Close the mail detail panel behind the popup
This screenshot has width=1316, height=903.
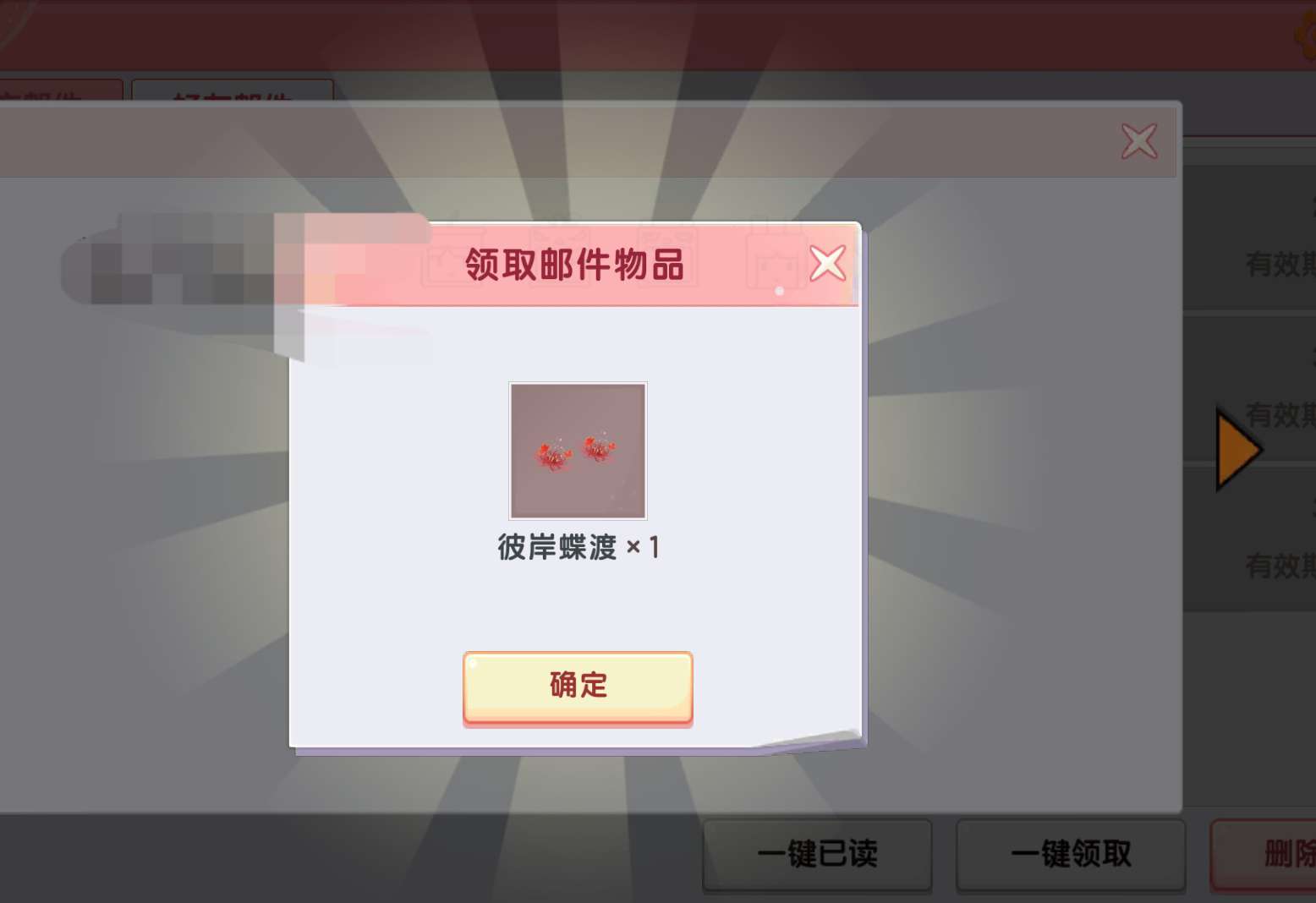[1139, 141]
